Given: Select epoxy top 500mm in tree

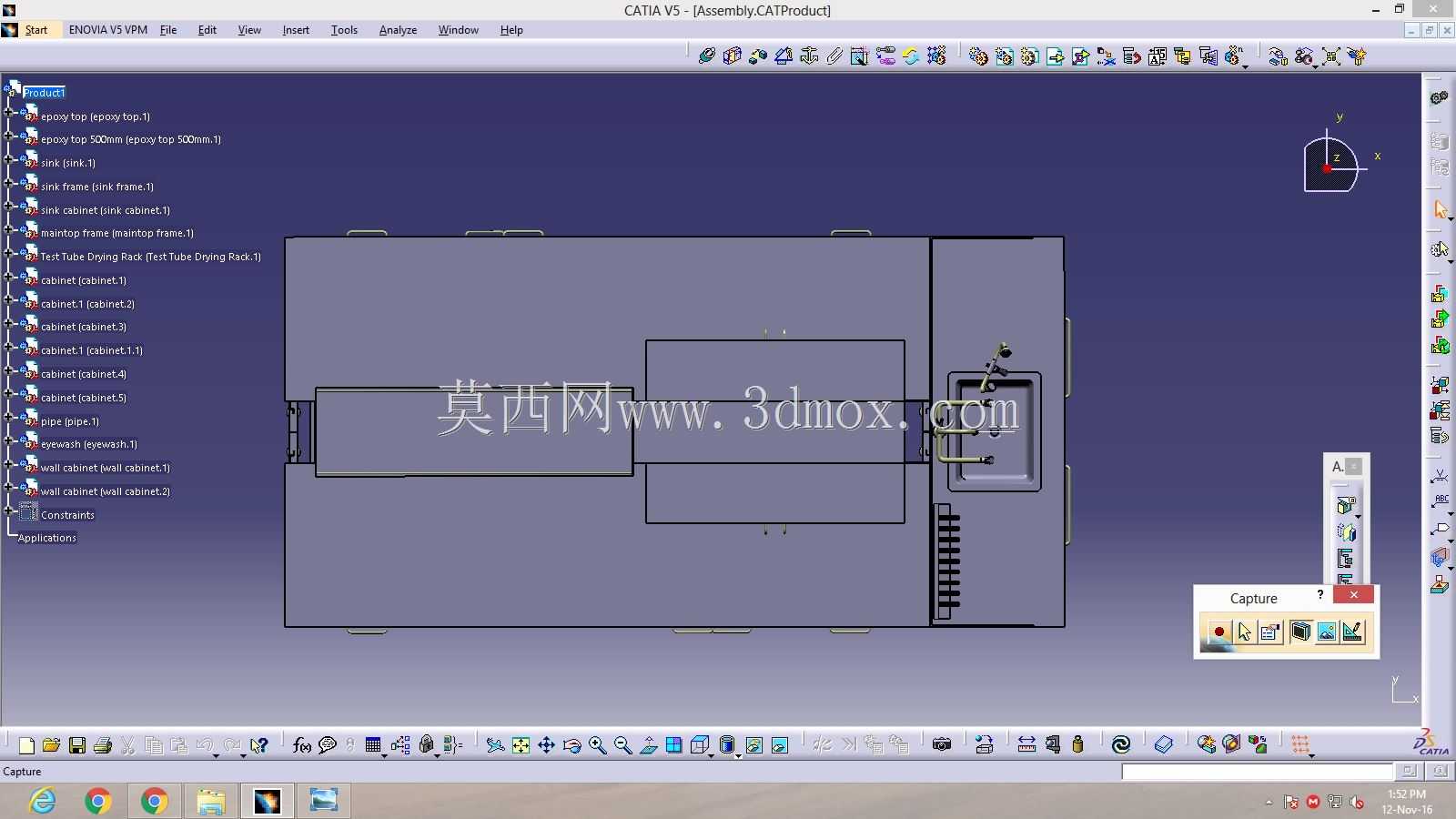Looking at the screenshot, I should [x=131, y=139].
